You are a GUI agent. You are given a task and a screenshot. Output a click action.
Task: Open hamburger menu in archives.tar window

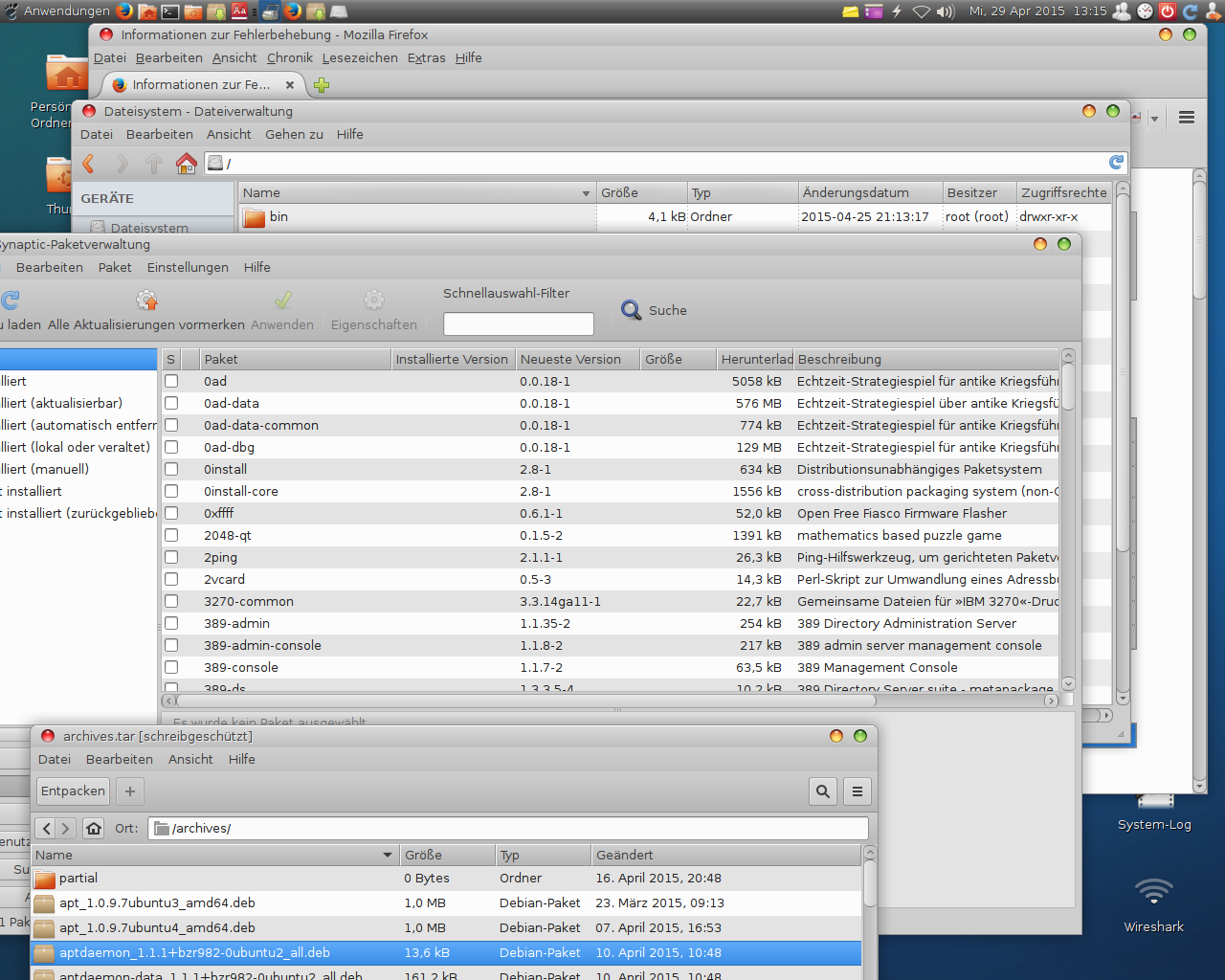pos(857,791)
